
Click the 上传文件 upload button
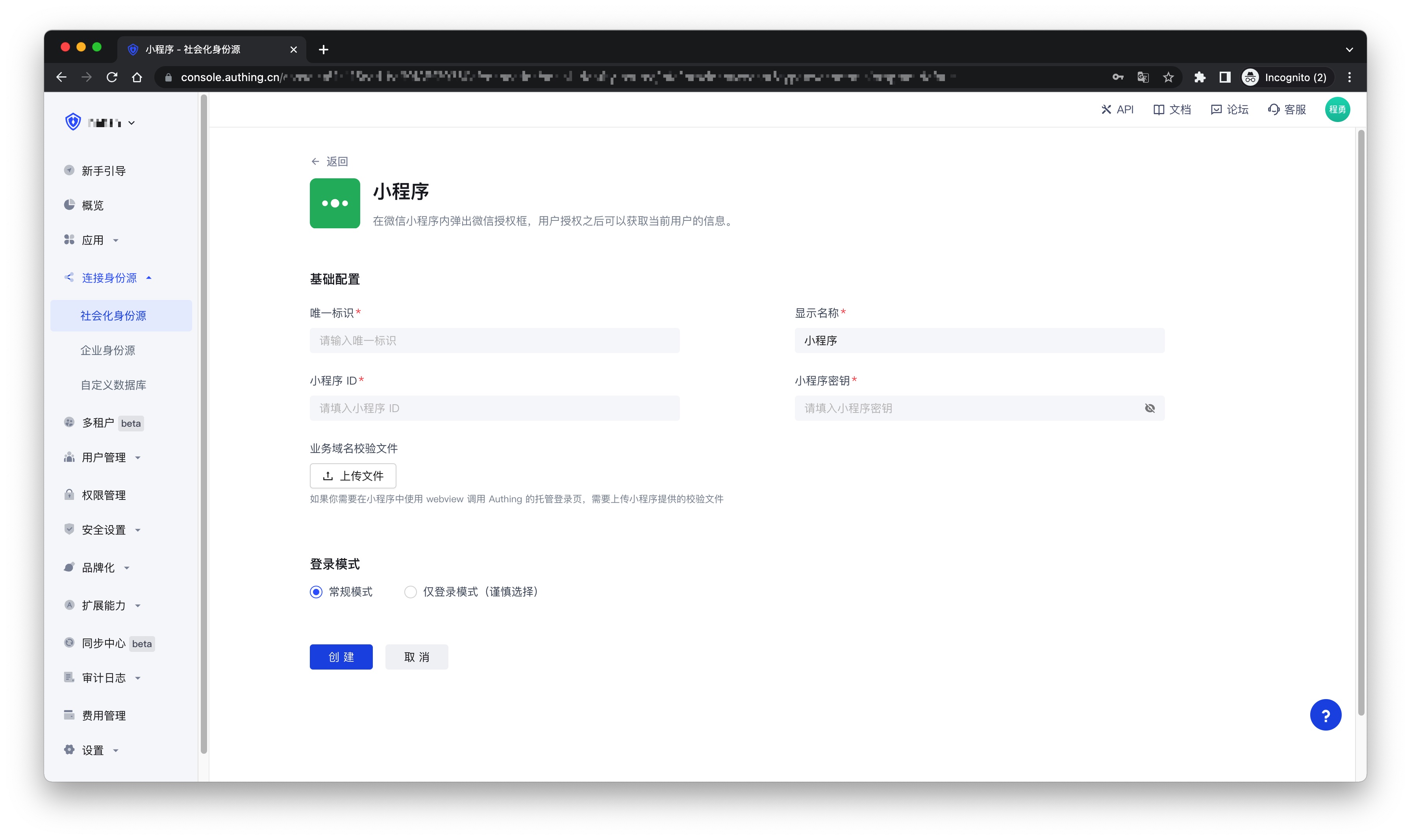coord(353,476)
